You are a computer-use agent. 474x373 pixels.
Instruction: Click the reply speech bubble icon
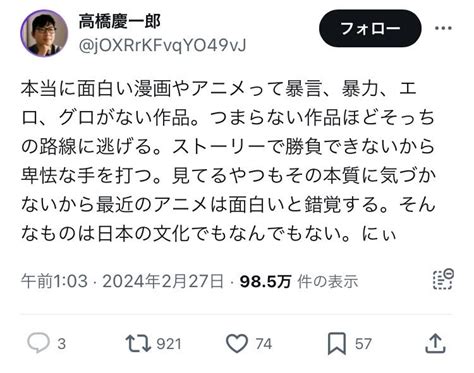coord(38,343)
